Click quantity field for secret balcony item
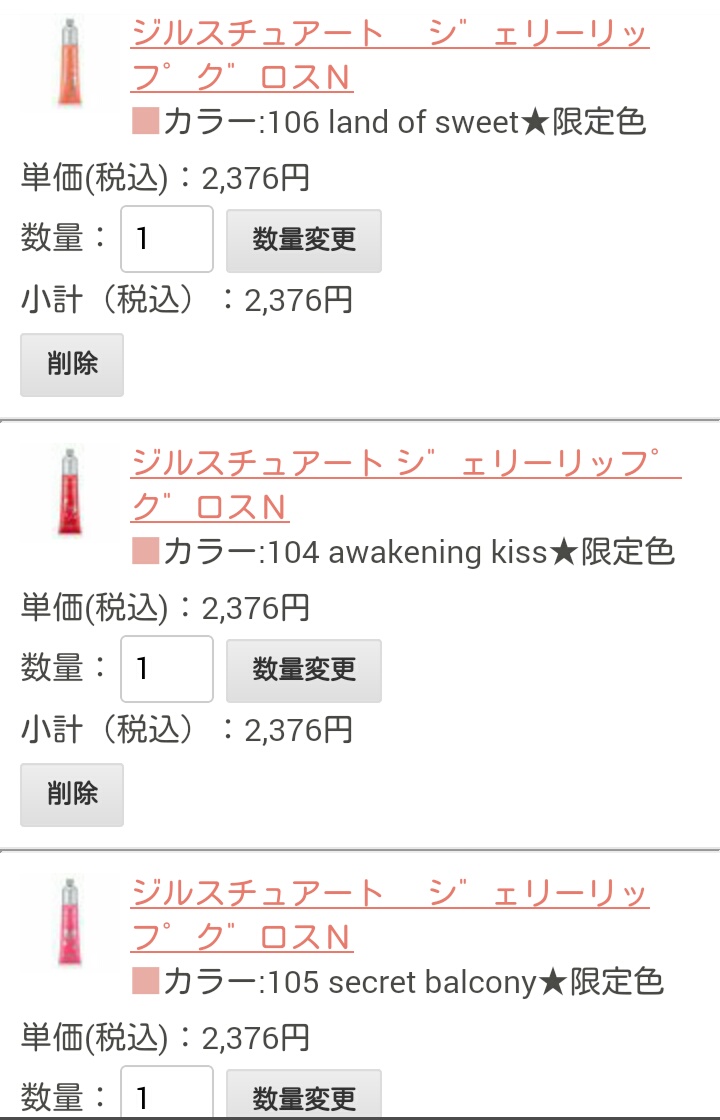Image resolution: width=720 pixels, height=1120 pixels. tap(166, 1093)
